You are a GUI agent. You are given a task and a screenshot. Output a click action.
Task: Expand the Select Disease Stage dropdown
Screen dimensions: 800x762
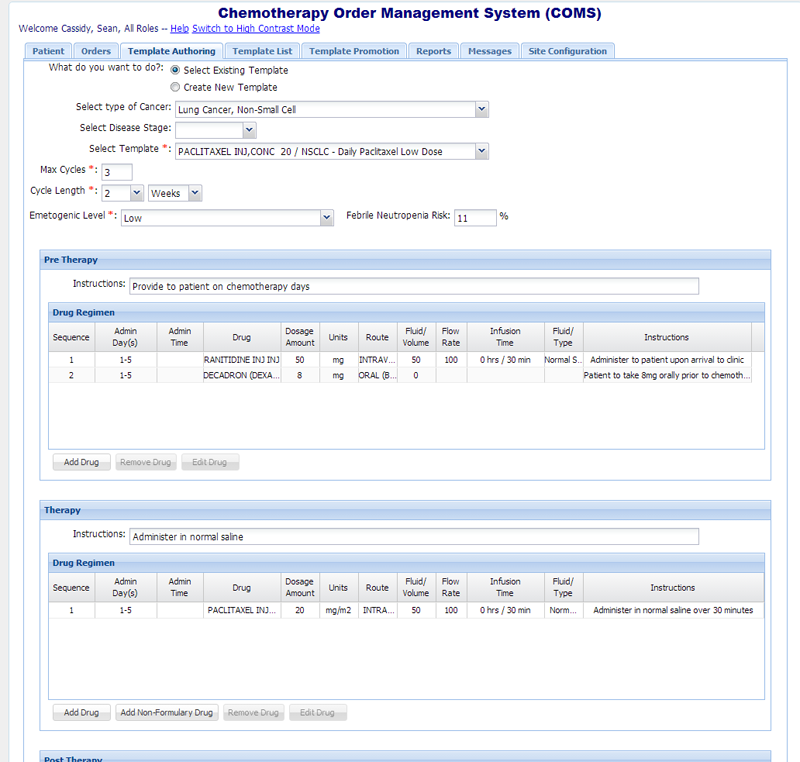249,129
